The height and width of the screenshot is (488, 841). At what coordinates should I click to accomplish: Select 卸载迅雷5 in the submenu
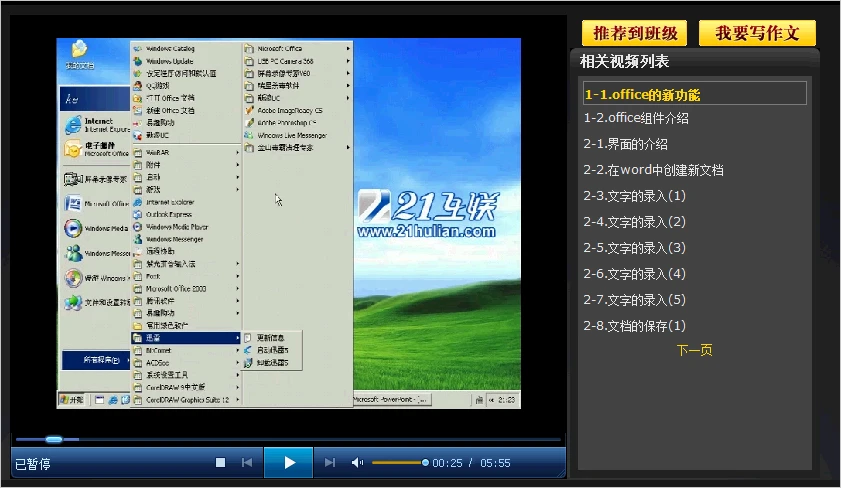(x=271, y=363)
